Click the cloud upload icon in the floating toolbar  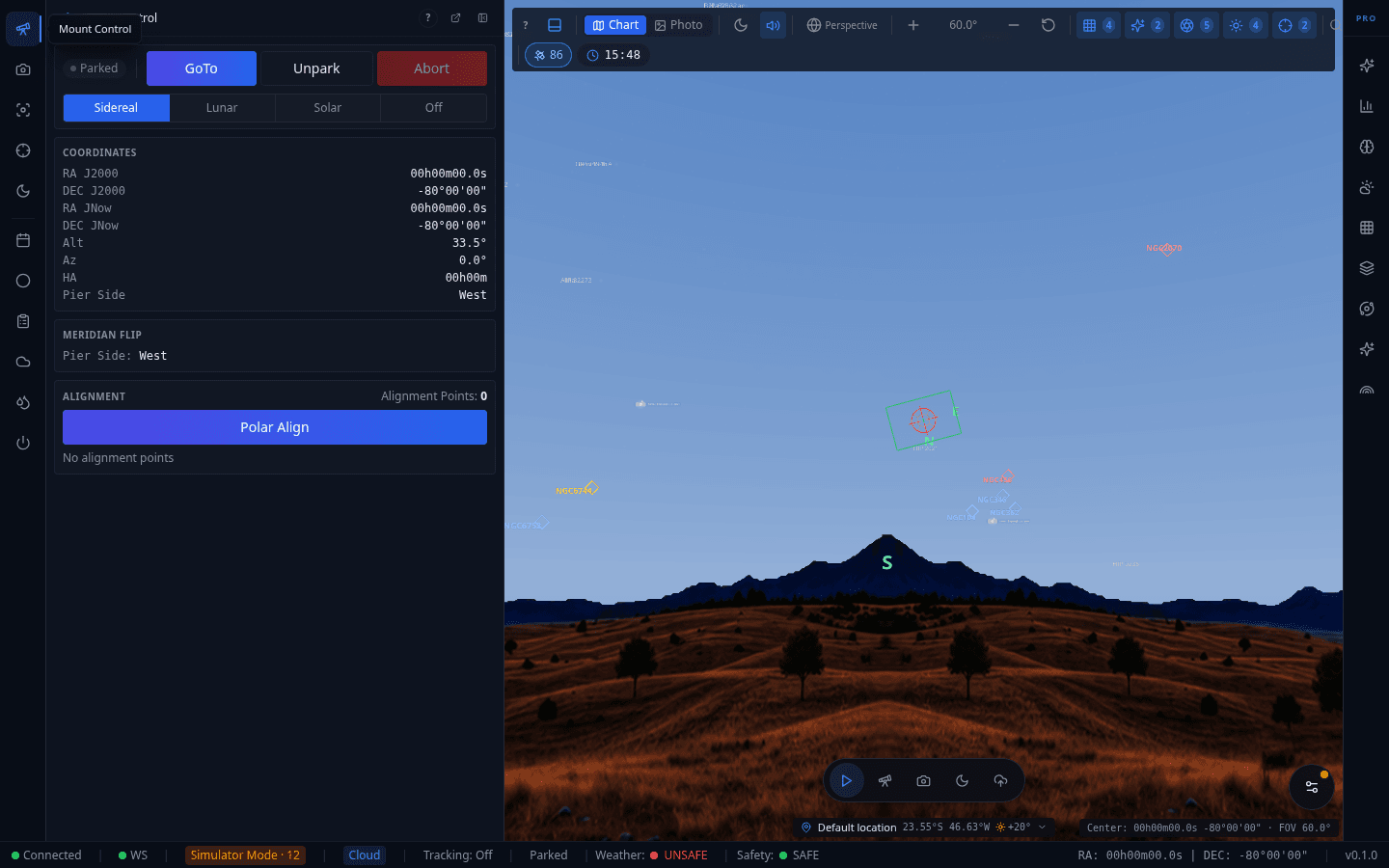pyautogui.click(x=1000, y=781)
